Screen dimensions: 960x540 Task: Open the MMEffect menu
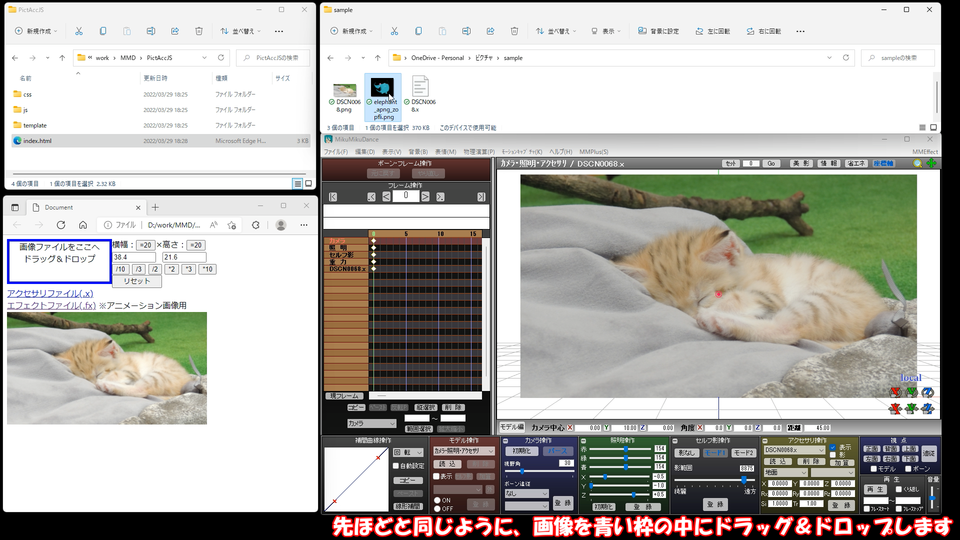(x=924, y=152)
